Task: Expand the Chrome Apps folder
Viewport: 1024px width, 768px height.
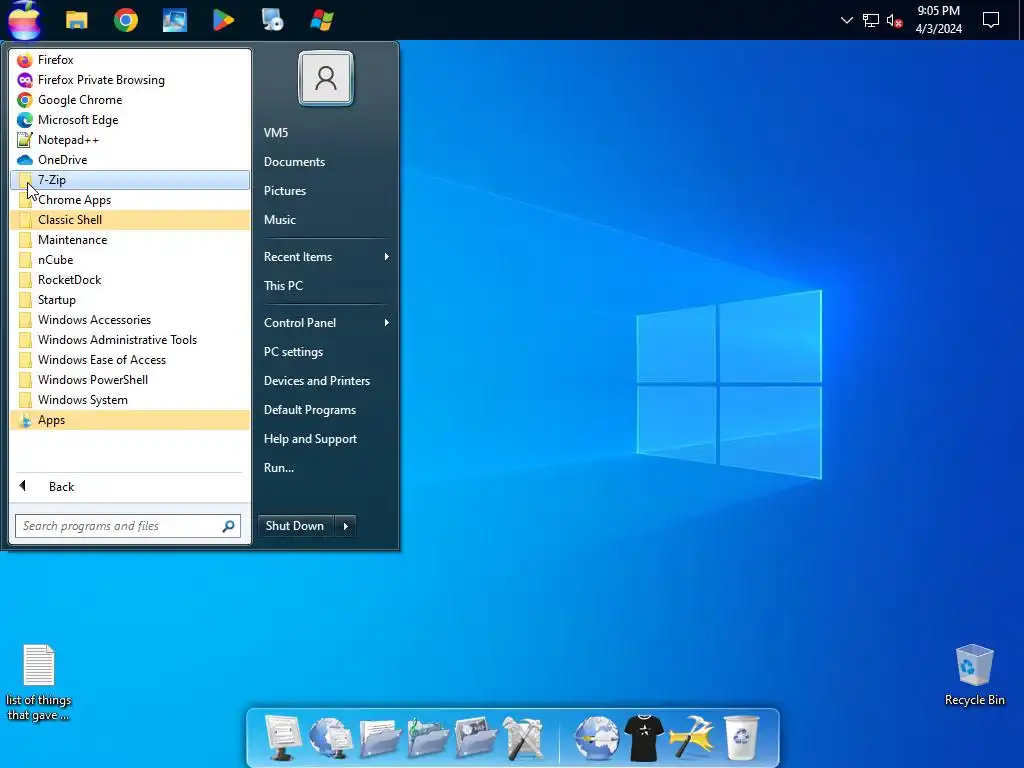Action: [130, 200]
